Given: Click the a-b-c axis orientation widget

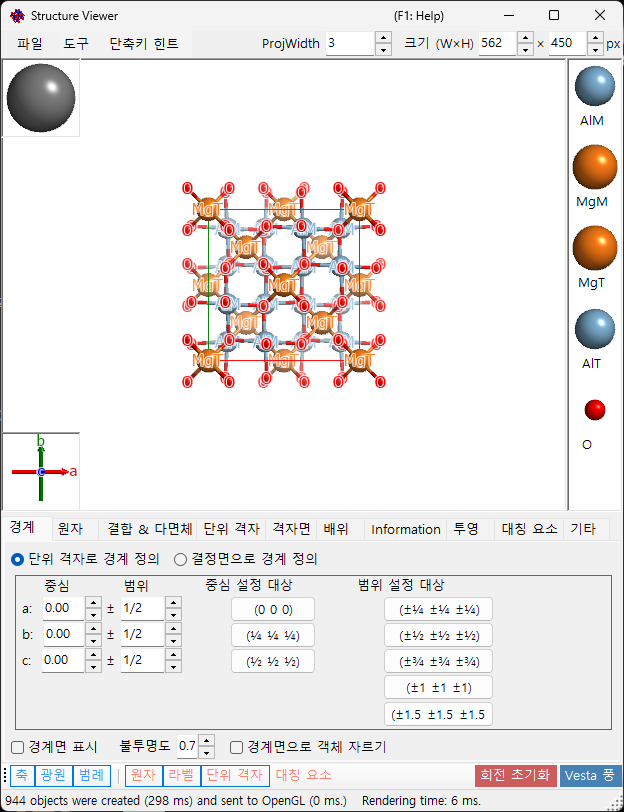Looking at the screenshot, I should pyautogui.click(x=41, y=471).
